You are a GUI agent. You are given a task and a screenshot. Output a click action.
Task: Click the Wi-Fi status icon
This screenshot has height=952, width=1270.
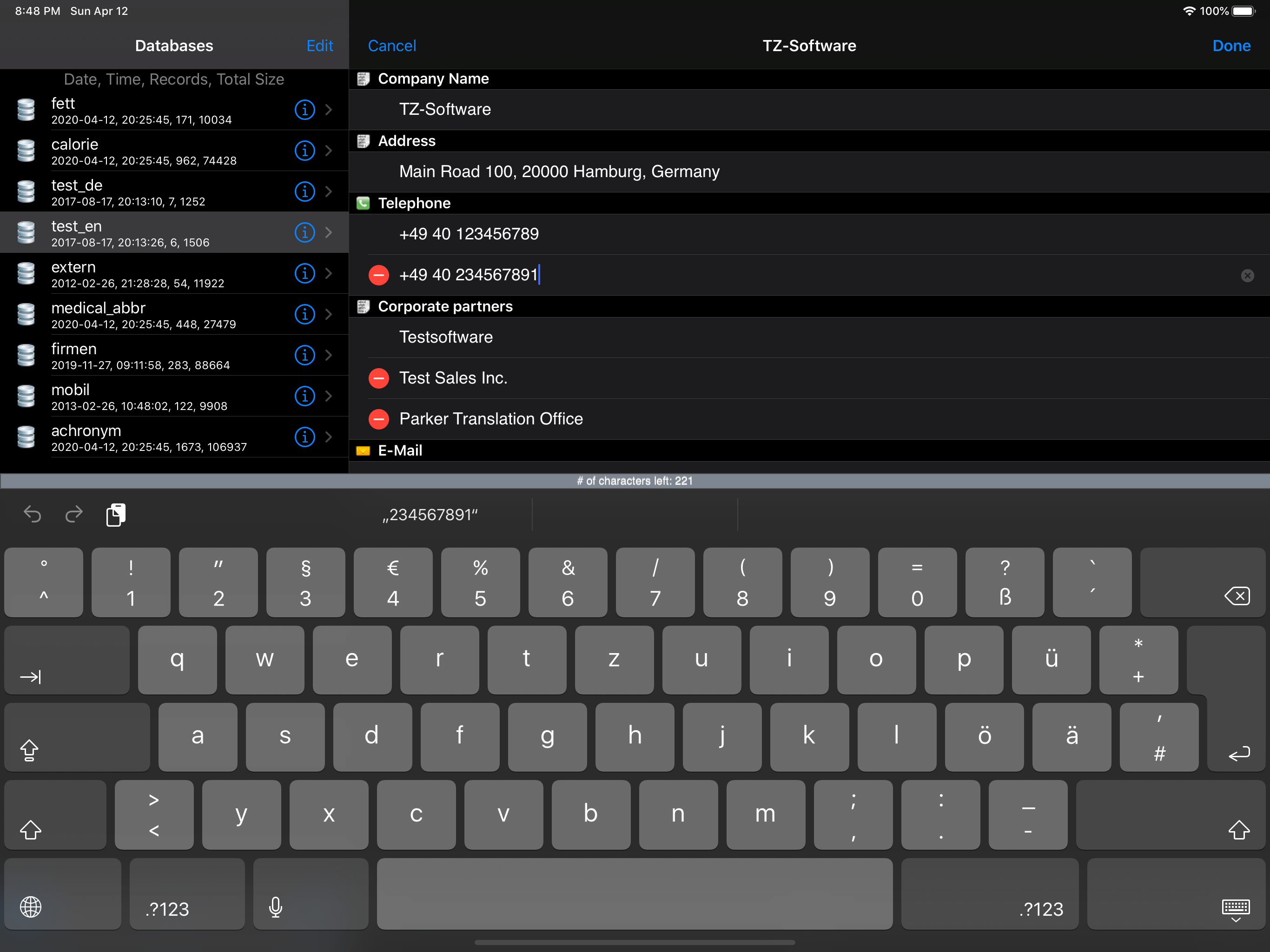(1189, 11)
